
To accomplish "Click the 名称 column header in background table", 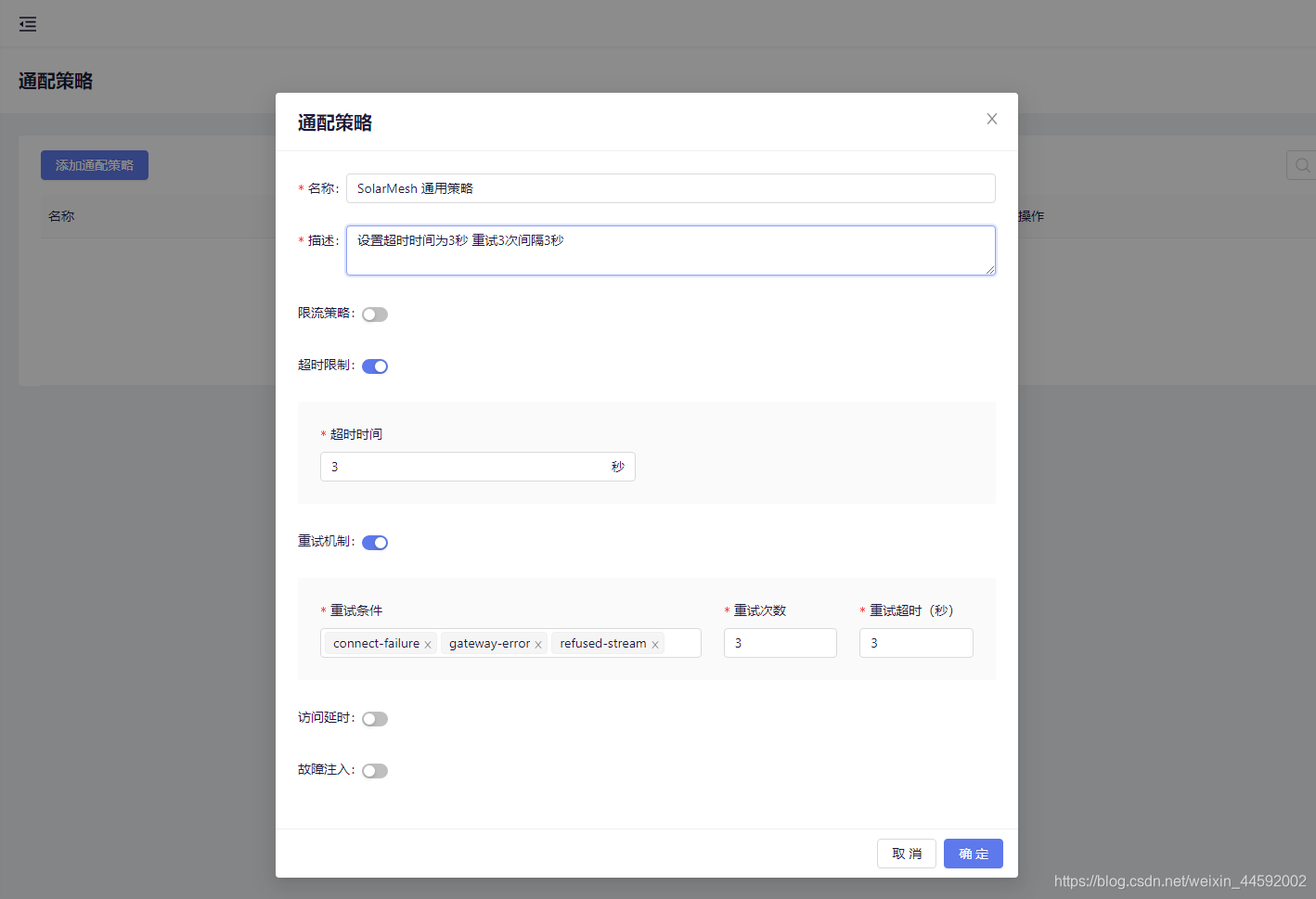I will [61, 216].
